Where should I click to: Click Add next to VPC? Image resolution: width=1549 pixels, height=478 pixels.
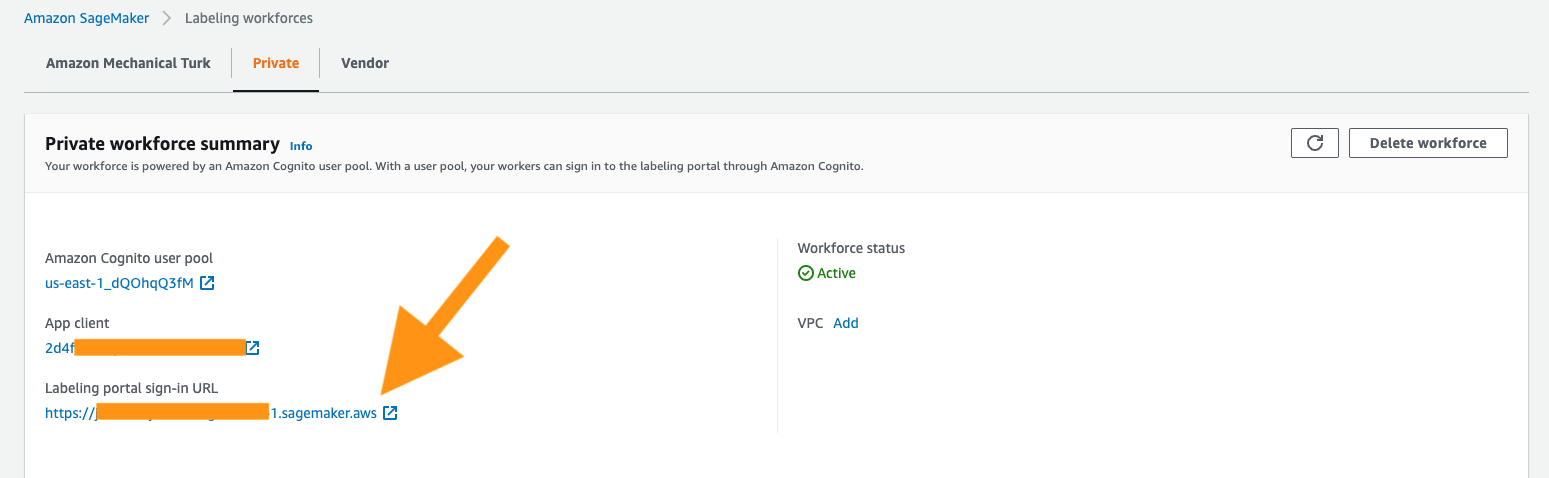coord(846,323)
